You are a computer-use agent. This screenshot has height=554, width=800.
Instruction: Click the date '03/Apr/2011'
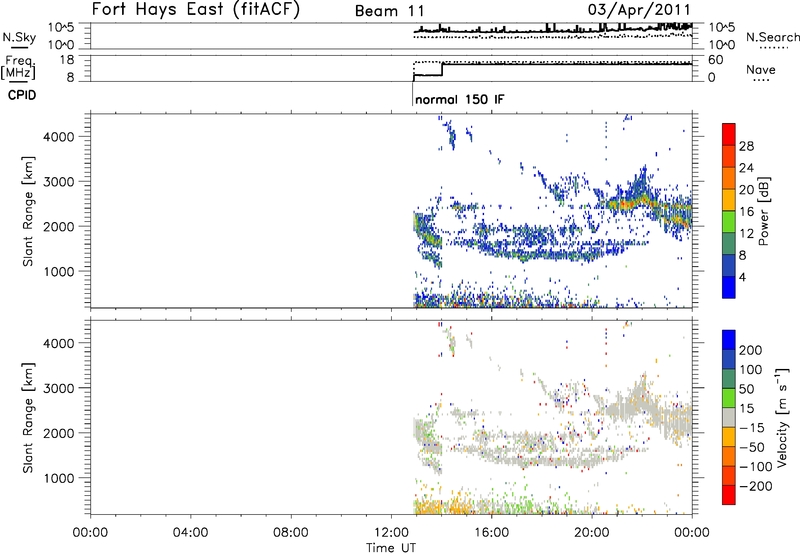coord(639,10)
